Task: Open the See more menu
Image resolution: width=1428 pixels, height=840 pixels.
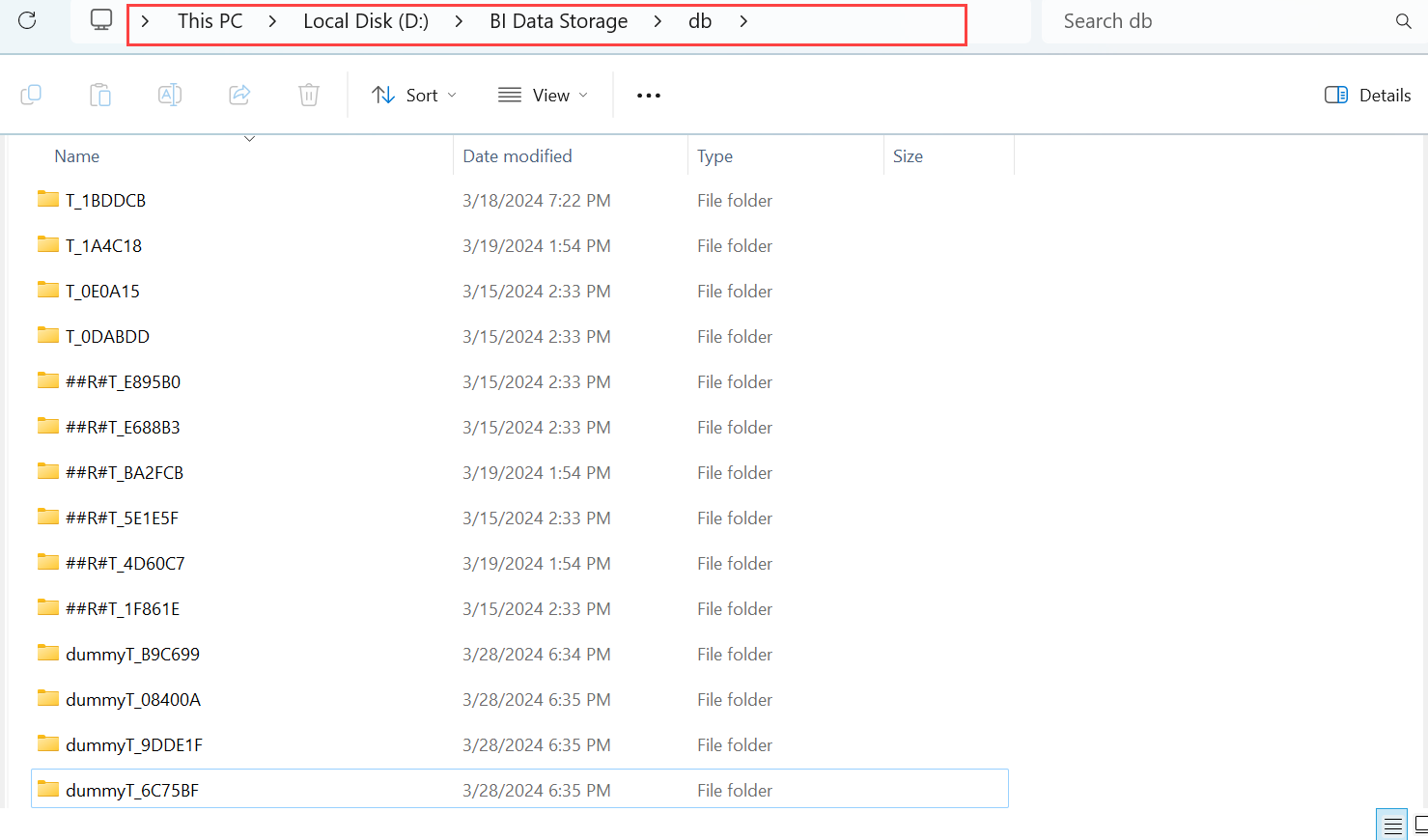Action: click(x=648, y=95)
